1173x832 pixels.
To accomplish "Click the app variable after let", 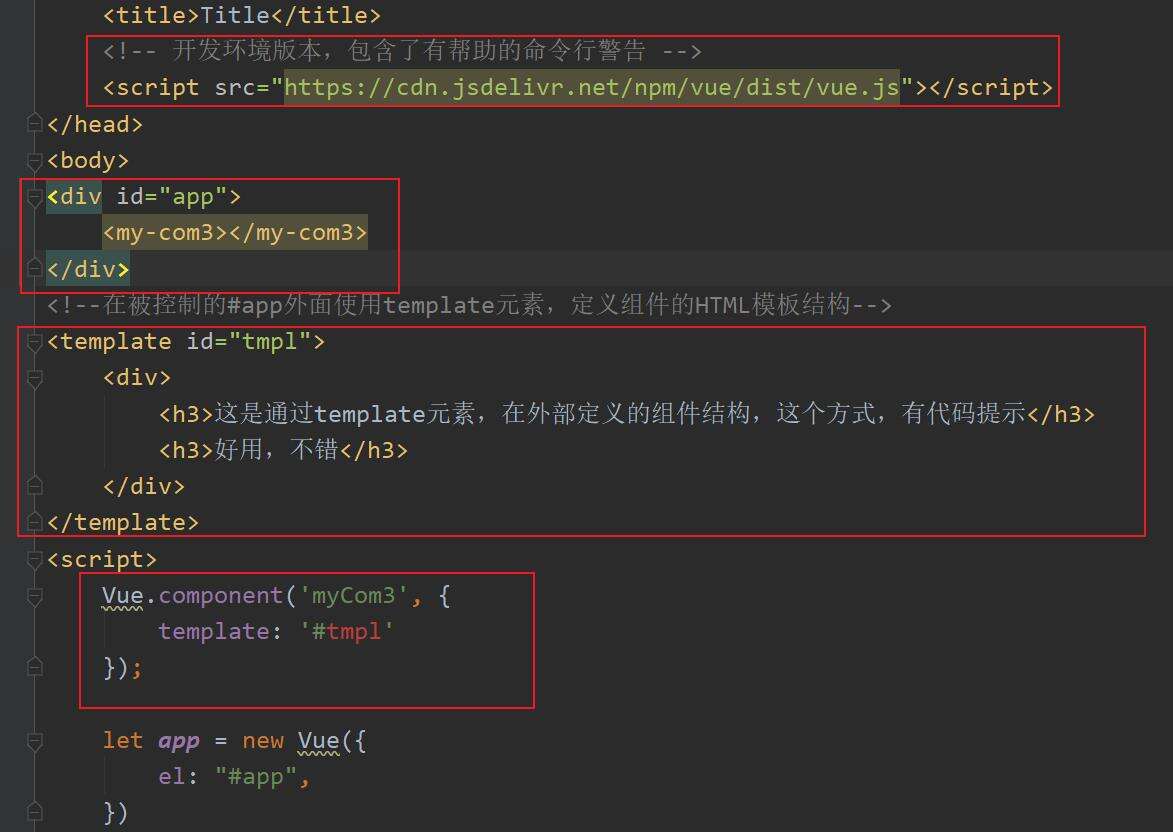I will [x=178, y=741].
